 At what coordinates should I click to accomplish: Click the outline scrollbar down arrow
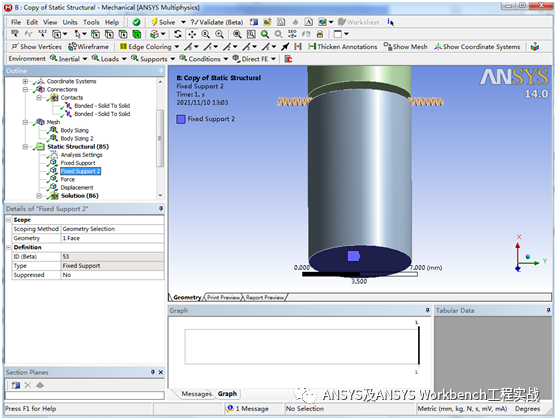pyautogui.click(x=160, y=196)
